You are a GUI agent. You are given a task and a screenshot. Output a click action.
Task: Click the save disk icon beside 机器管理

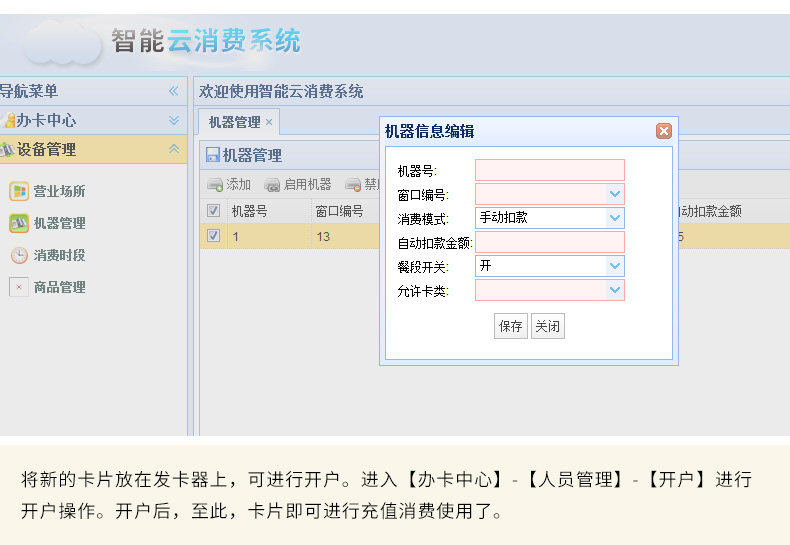pos(213,155)
